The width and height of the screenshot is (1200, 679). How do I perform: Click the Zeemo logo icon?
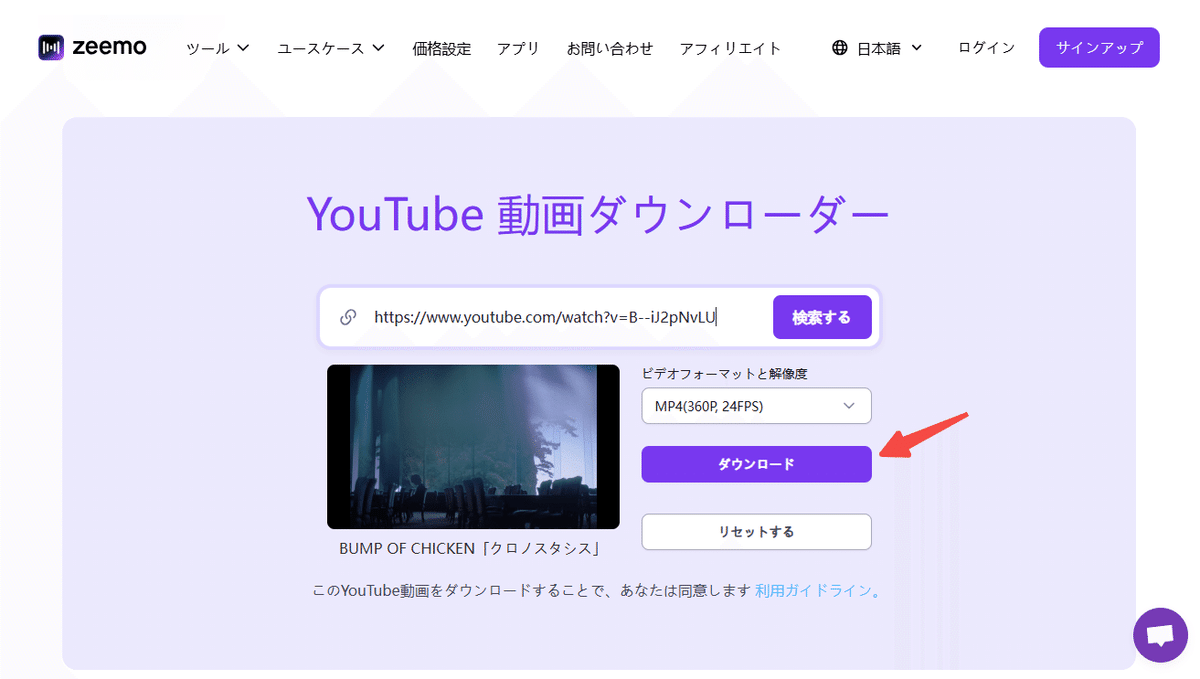click(49, 46)
